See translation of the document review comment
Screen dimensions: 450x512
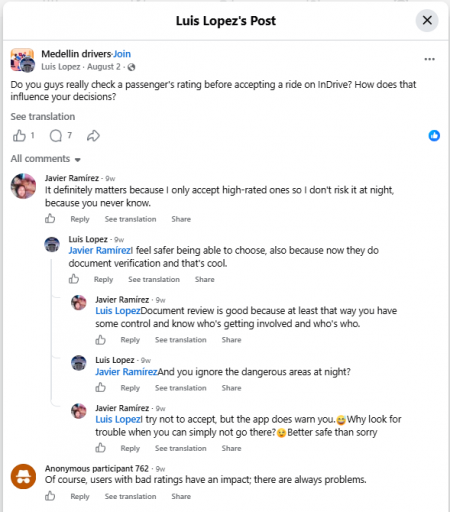click(181, 340)
